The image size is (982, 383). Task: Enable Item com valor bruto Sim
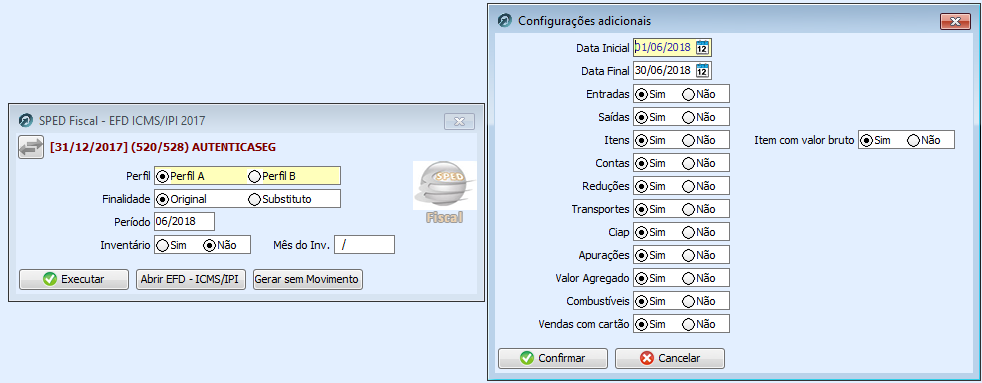pyautogui.click(x=876, y=140)
